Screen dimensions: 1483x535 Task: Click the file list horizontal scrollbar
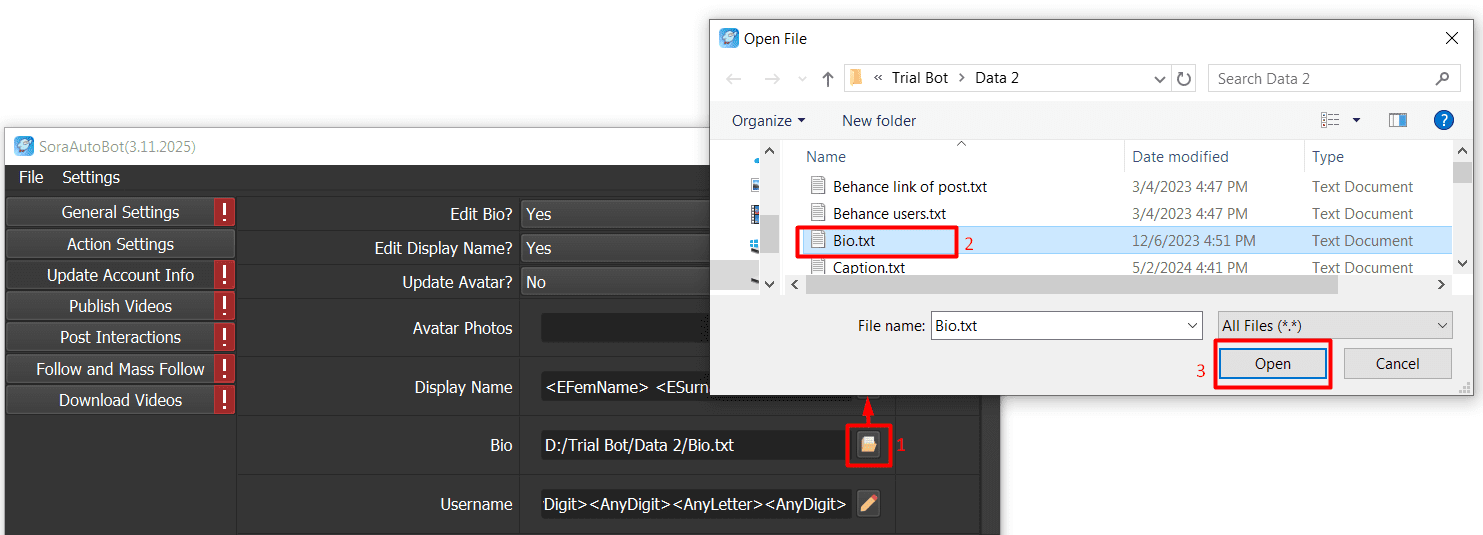coord(1071,284)
